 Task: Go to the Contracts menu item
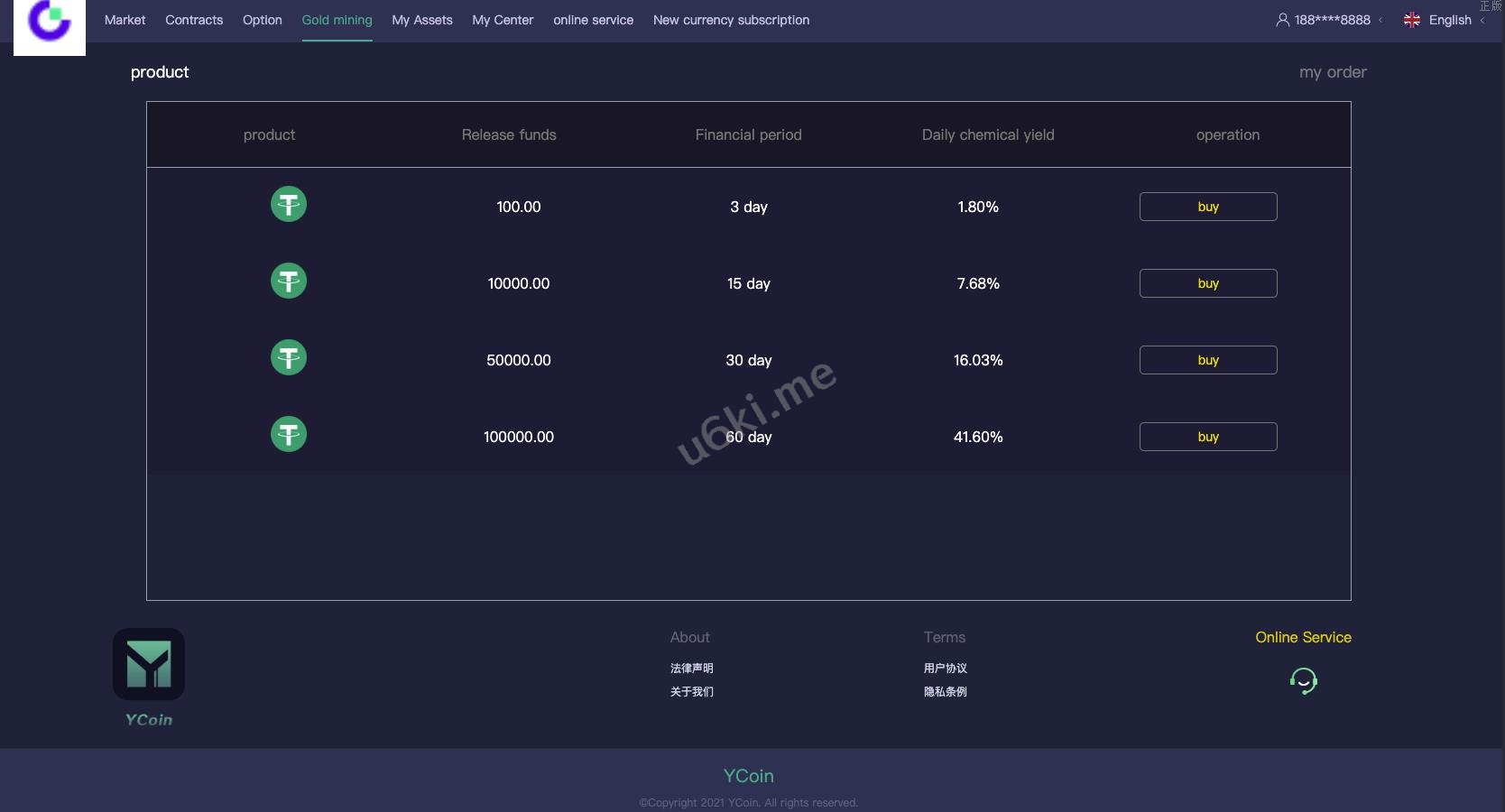click(x=194, y=20)
